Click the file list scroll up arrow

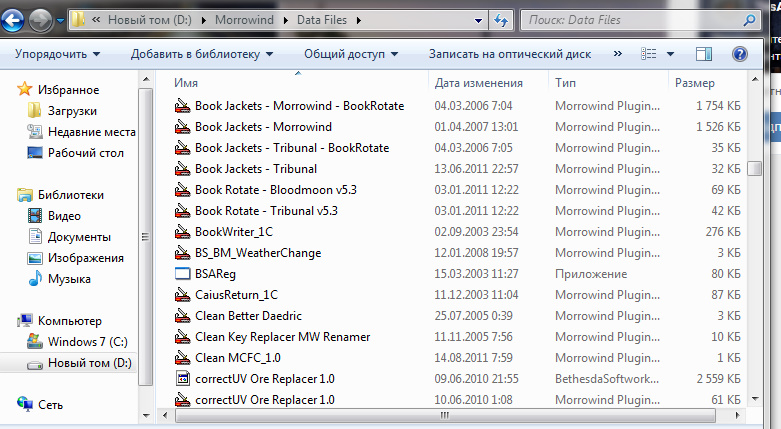755,79
